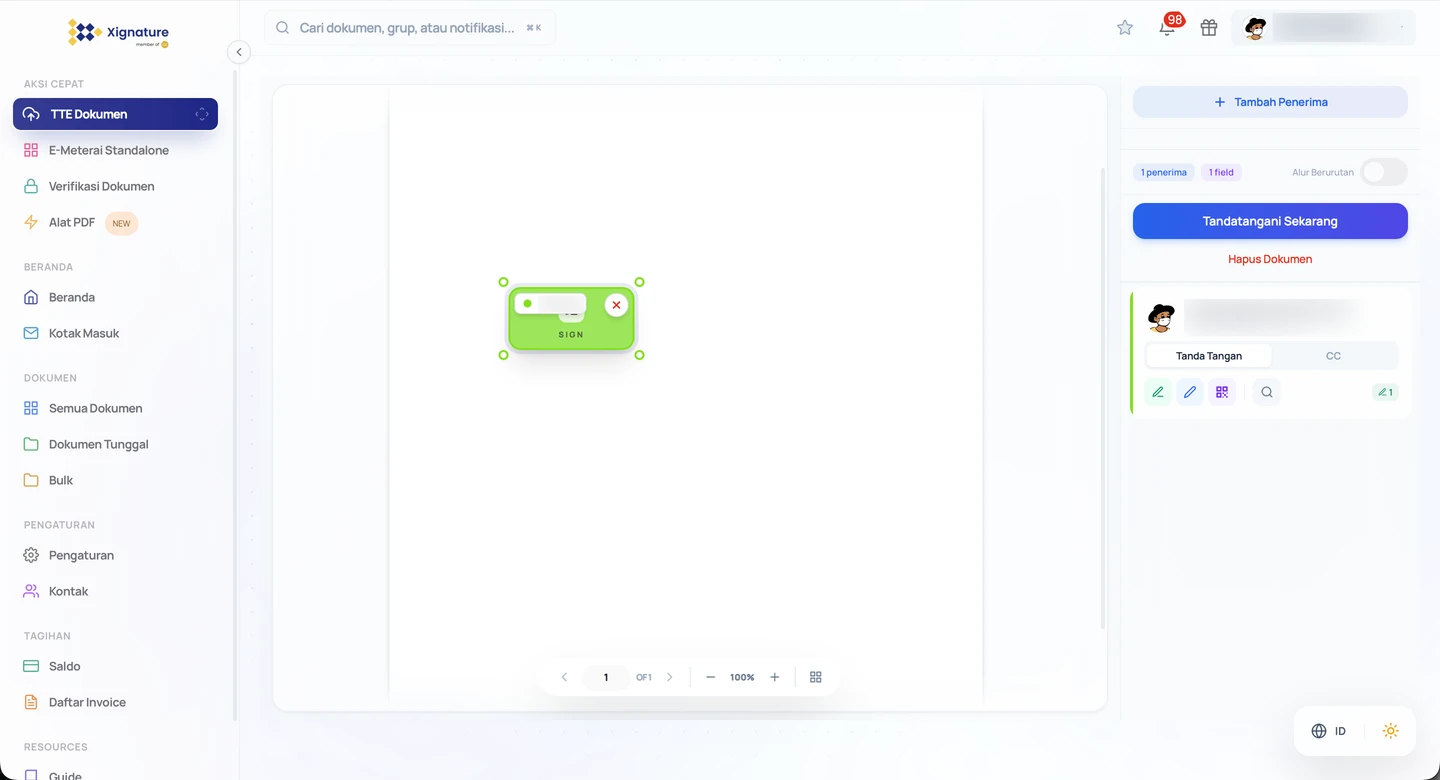Image resolution: width=1440 pixels, height=780 pixels.
Task: Open Semua Dokumen list
Action: pos(115,408)
